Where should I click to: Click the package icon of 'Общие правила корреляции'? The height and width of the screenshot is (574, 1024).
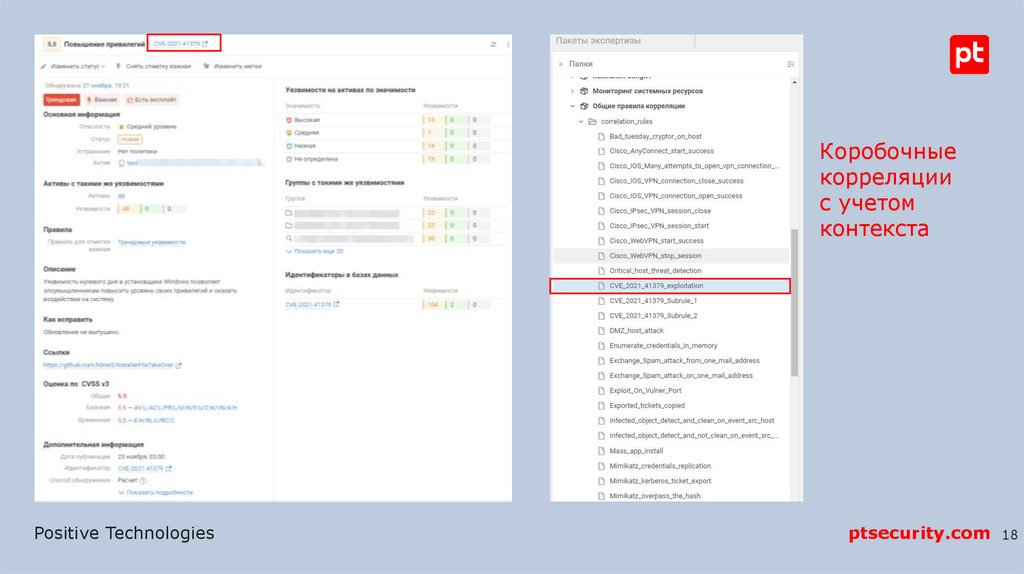point(584,106)
